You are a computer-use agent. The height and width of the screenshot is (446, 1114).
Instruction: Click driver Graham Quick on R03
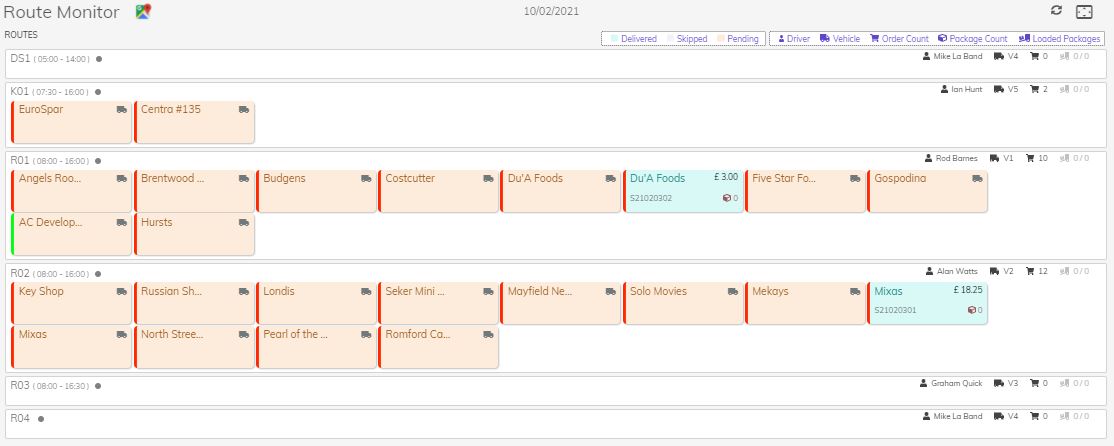pyautogui.click(x=957, y=384)
